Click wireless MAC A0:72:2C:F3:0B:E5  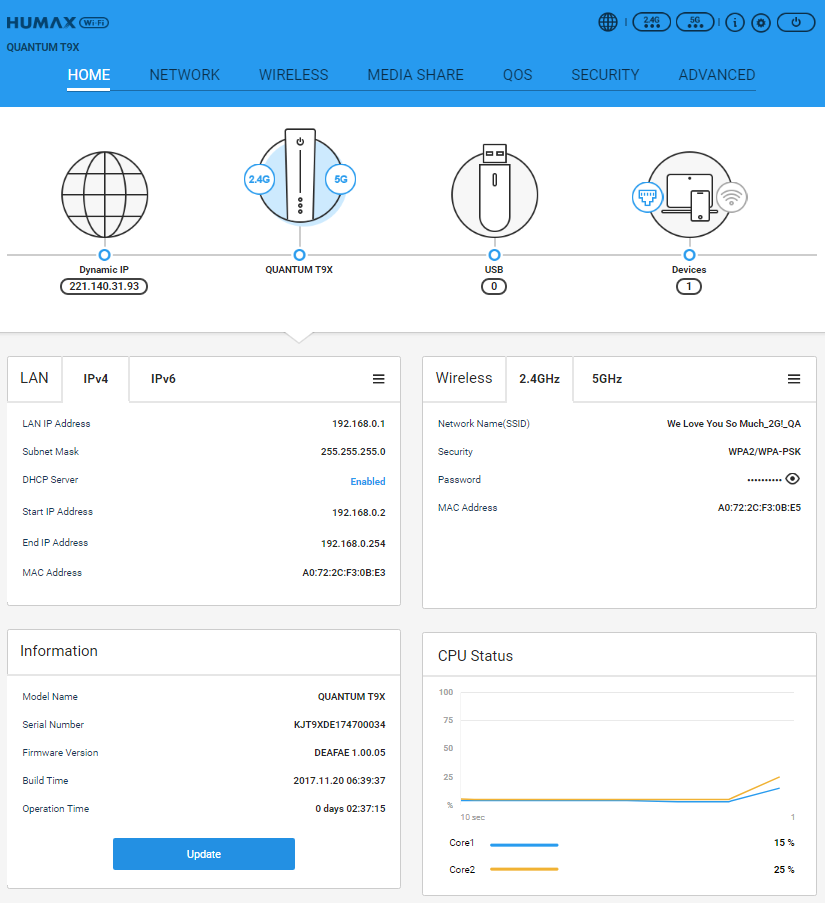[x=759, y=508]
